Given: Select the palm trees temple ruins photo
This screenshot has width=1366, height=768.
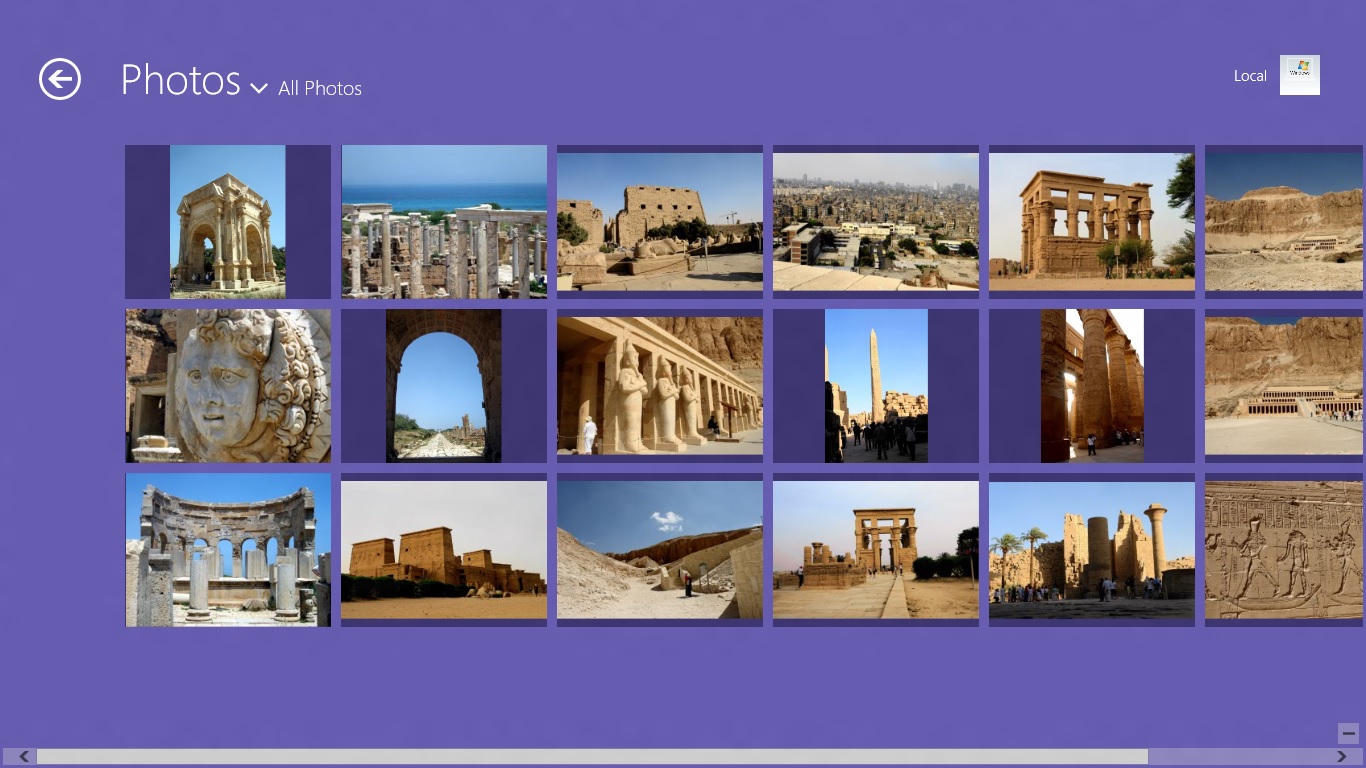Looking at the screenshot, I should [1092, 550].
